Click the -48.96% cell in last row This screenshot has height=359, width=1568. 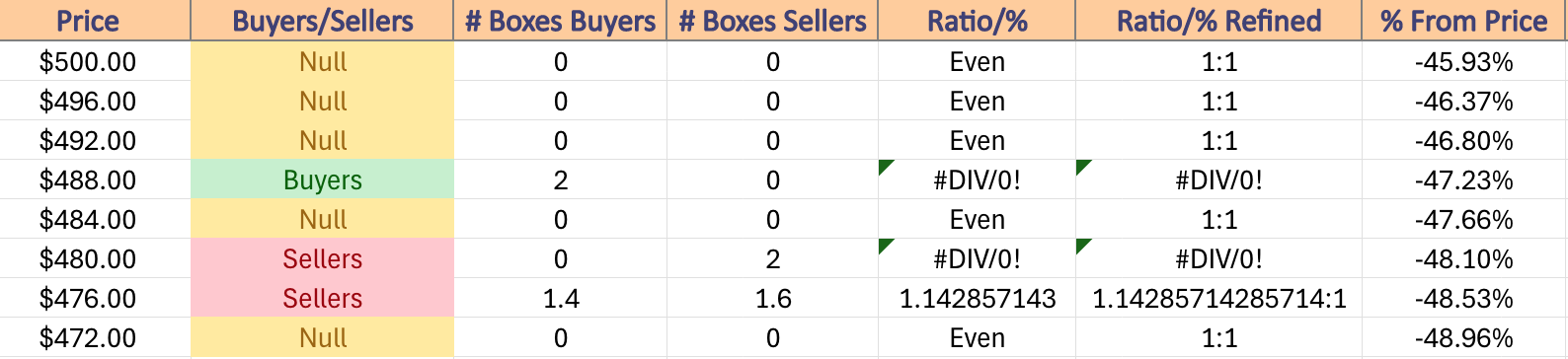click(1464, 337)
